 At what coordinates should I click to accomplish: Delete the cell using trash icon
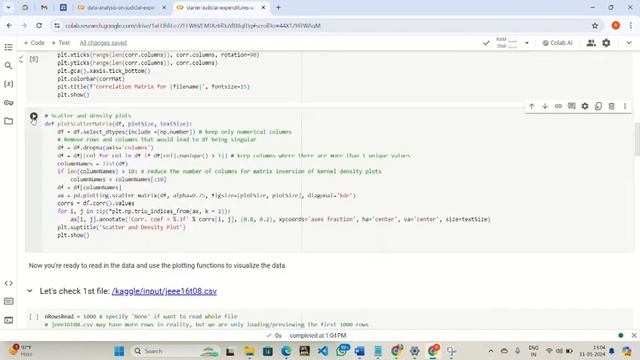tap(611, 106)
